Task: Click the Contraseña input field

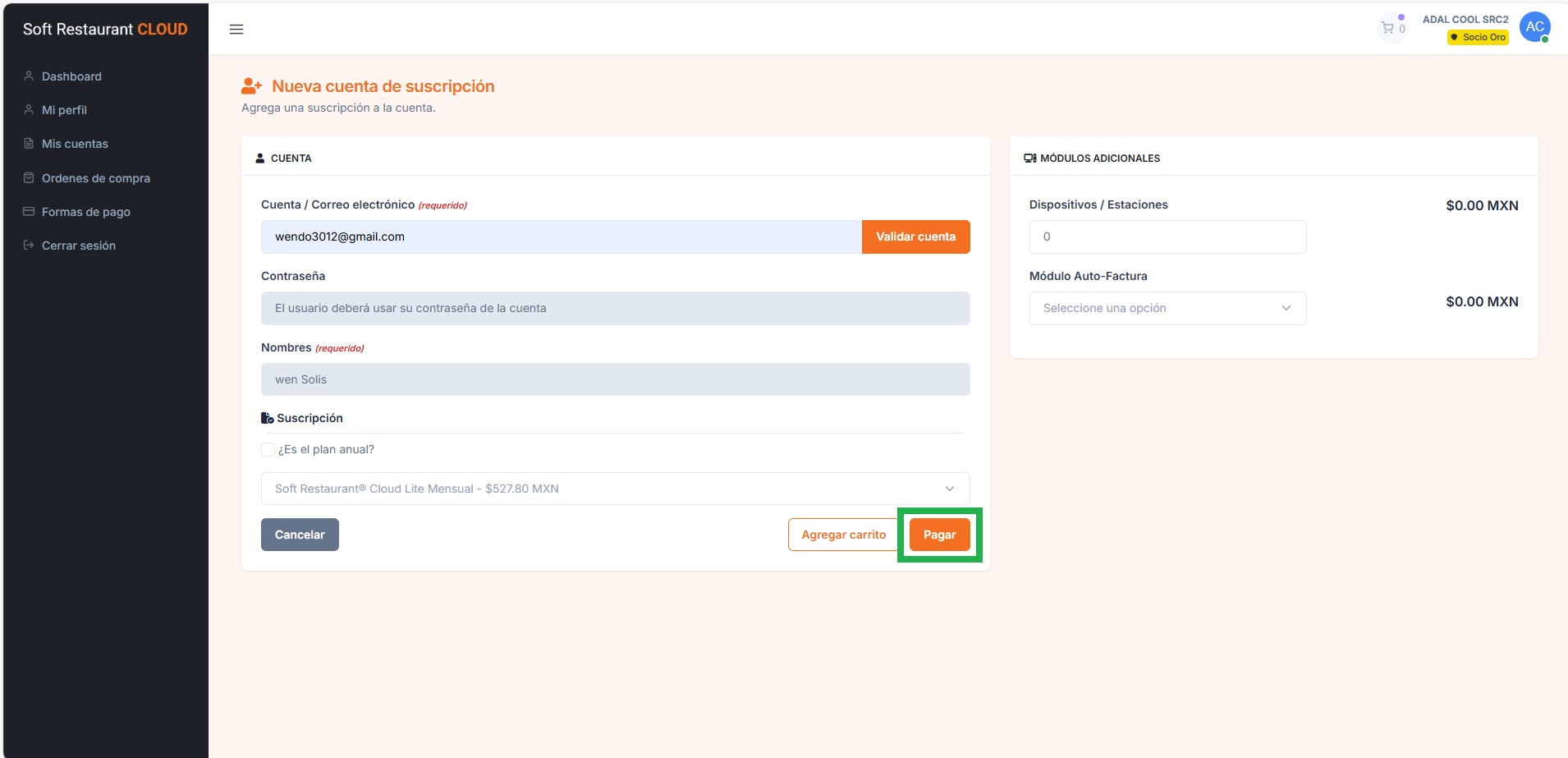Action: (x=616, y=308)
